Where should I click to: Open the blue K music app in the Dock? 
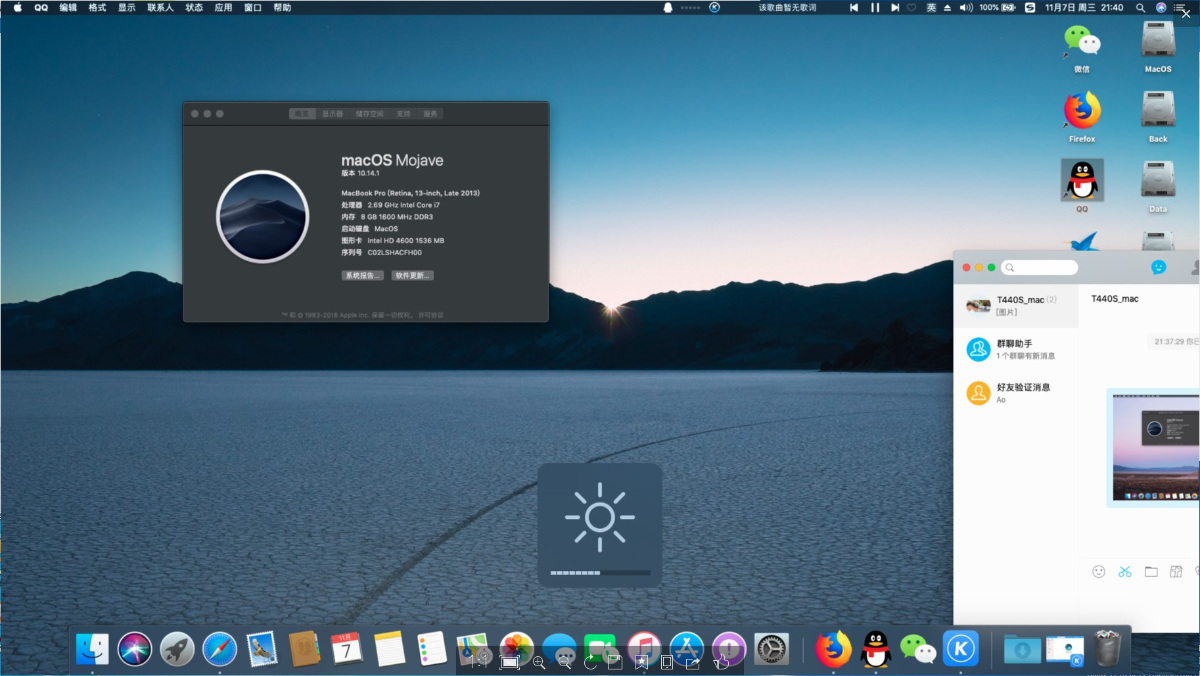point(961,649)
